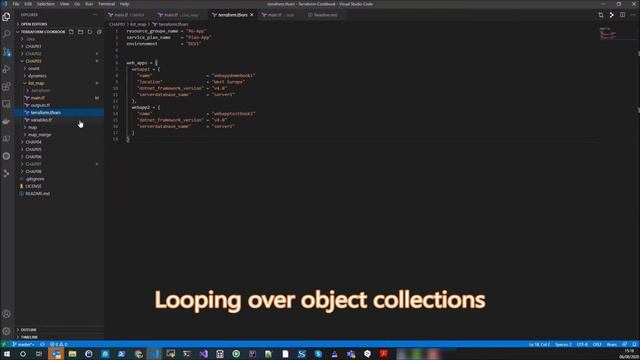
Task: Close the terraform.tfvars tab
Action: tap(252, 15)
